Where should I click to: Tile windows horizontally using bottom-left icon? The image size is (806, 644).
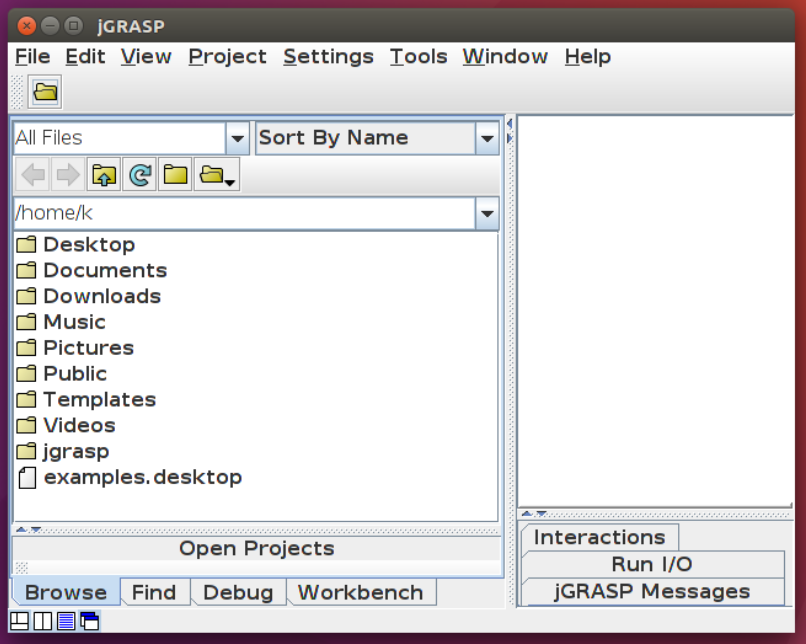19,621
